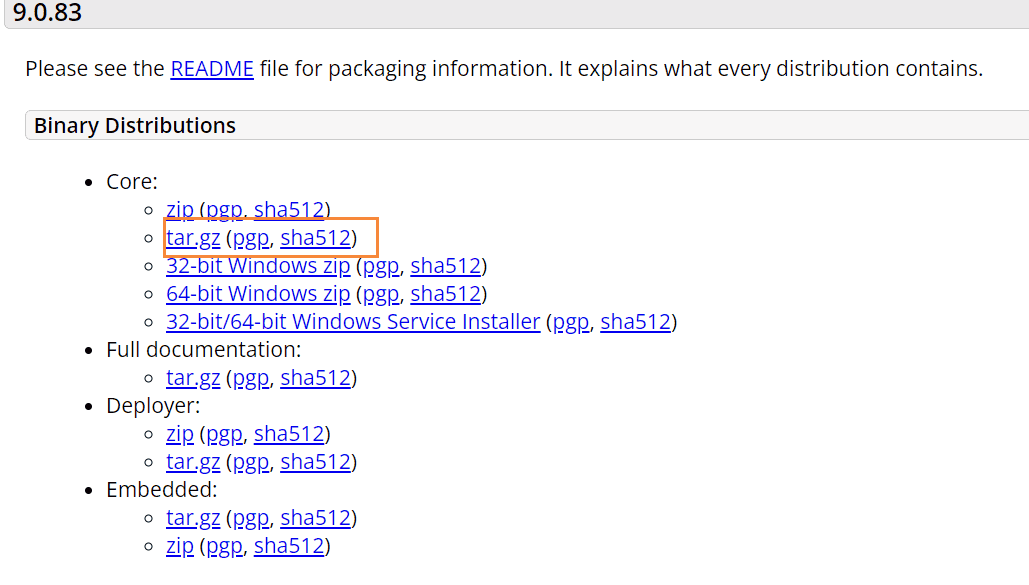This screenshot has height=585, width=1029.
Task: Click the Binary Distributions section heading
Action: (135, 126)
